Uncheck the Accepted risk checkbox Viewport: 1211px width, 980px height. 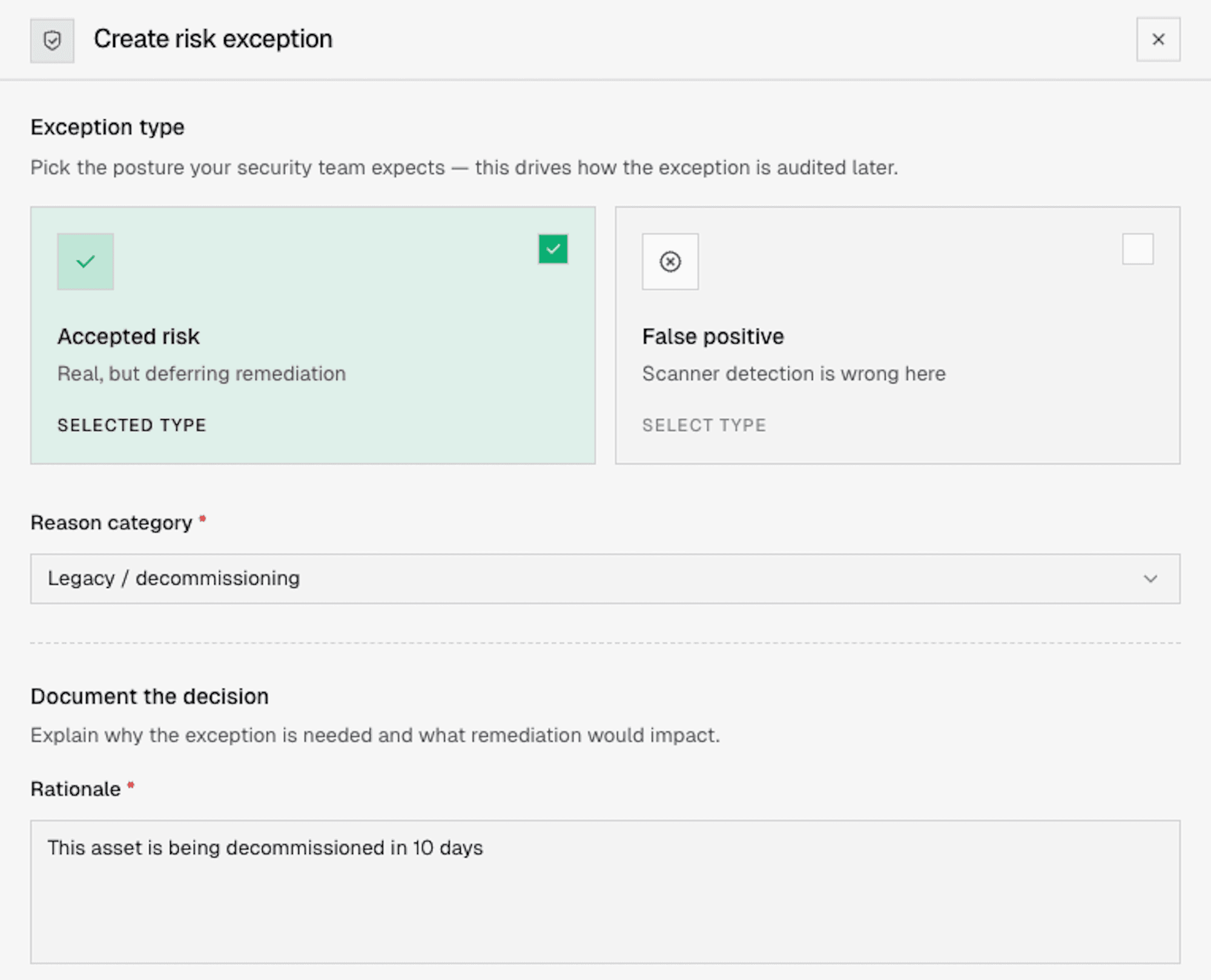(553, 249)
